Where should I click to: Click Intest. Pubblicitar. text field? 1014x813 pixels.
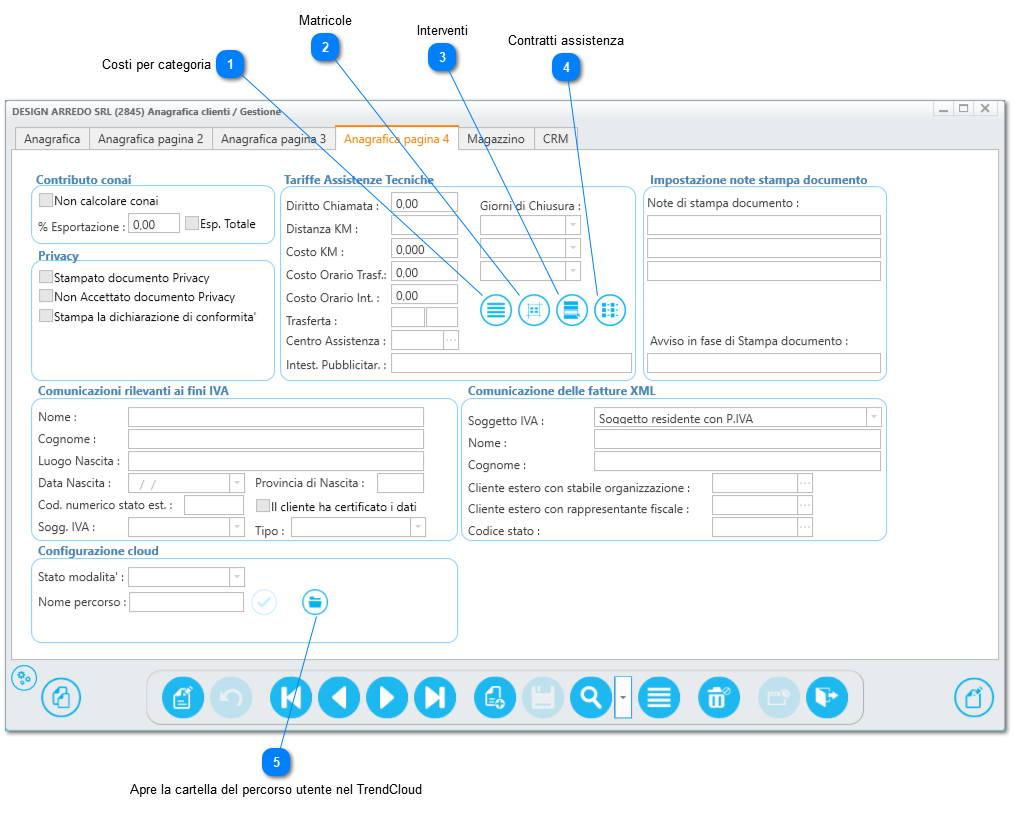point(512,363)
